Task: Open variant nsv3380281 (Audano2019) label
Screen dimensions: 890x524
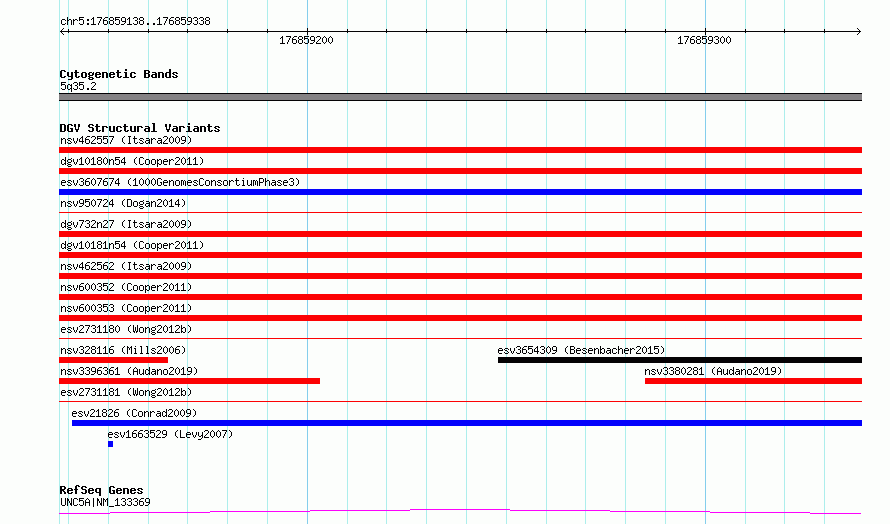Action: click(713, 371)
